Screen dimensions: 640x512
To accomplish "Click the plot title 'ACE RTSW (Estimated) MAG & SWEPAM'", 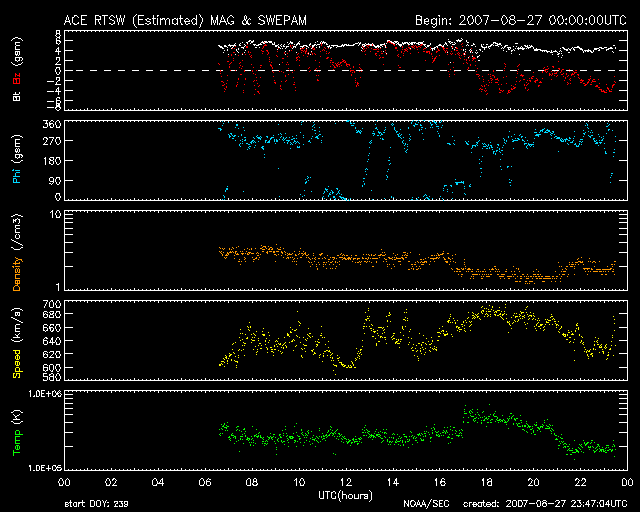I will [185, 20].
